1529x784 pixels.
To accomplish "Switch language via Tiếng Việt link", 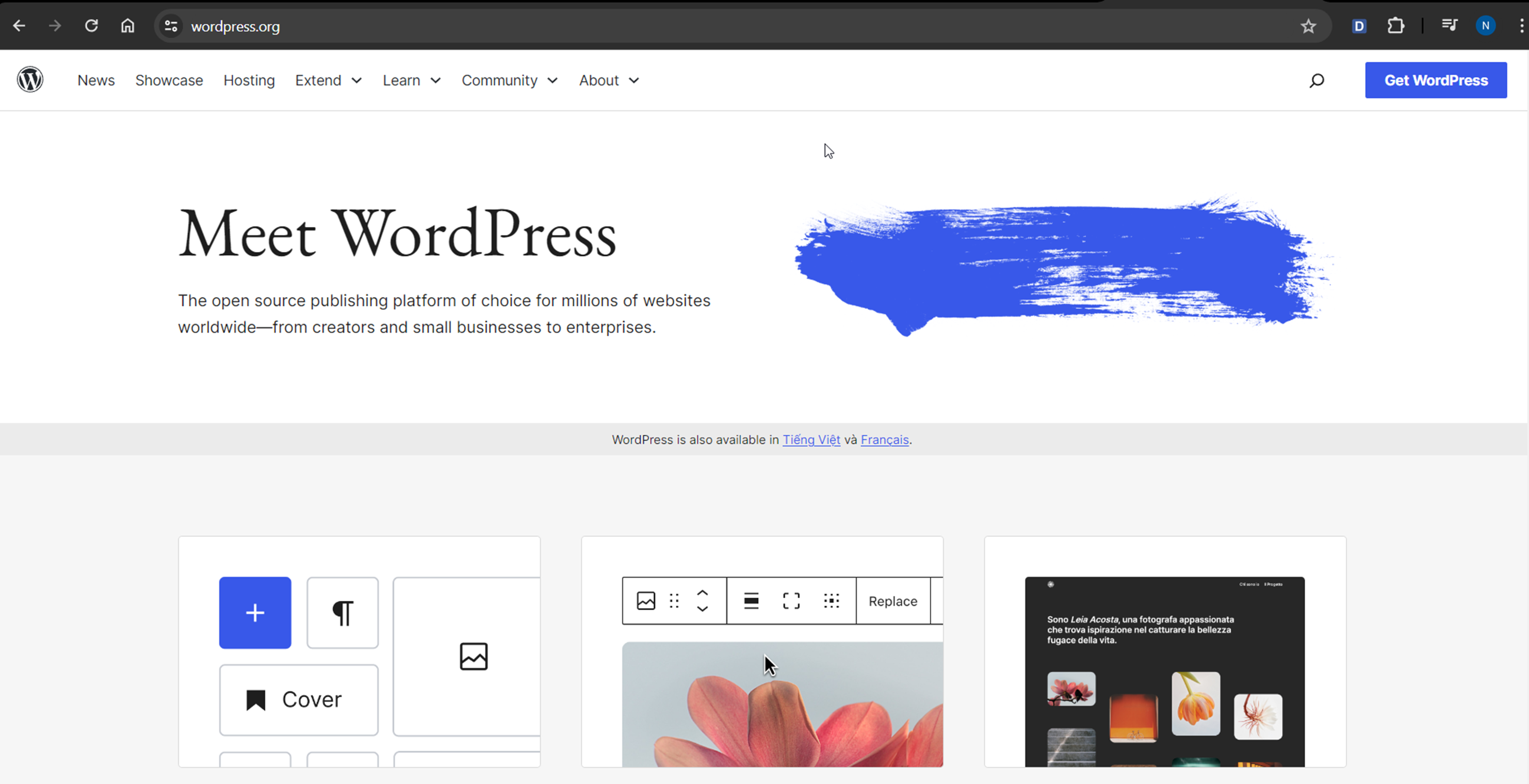I will pos(811,440).
